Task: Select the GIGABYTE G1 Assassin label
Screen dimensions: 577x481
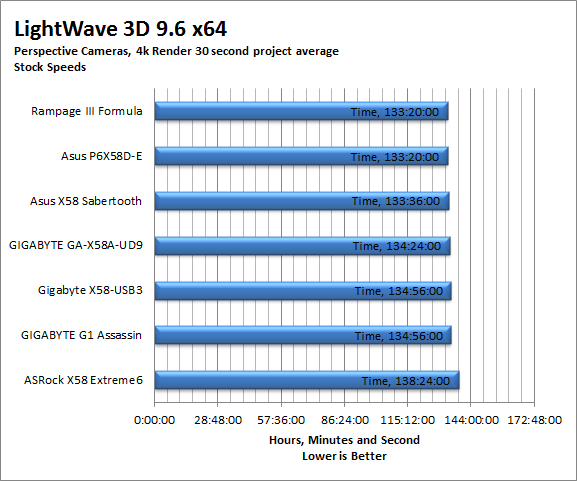Action: pos(81,335)
